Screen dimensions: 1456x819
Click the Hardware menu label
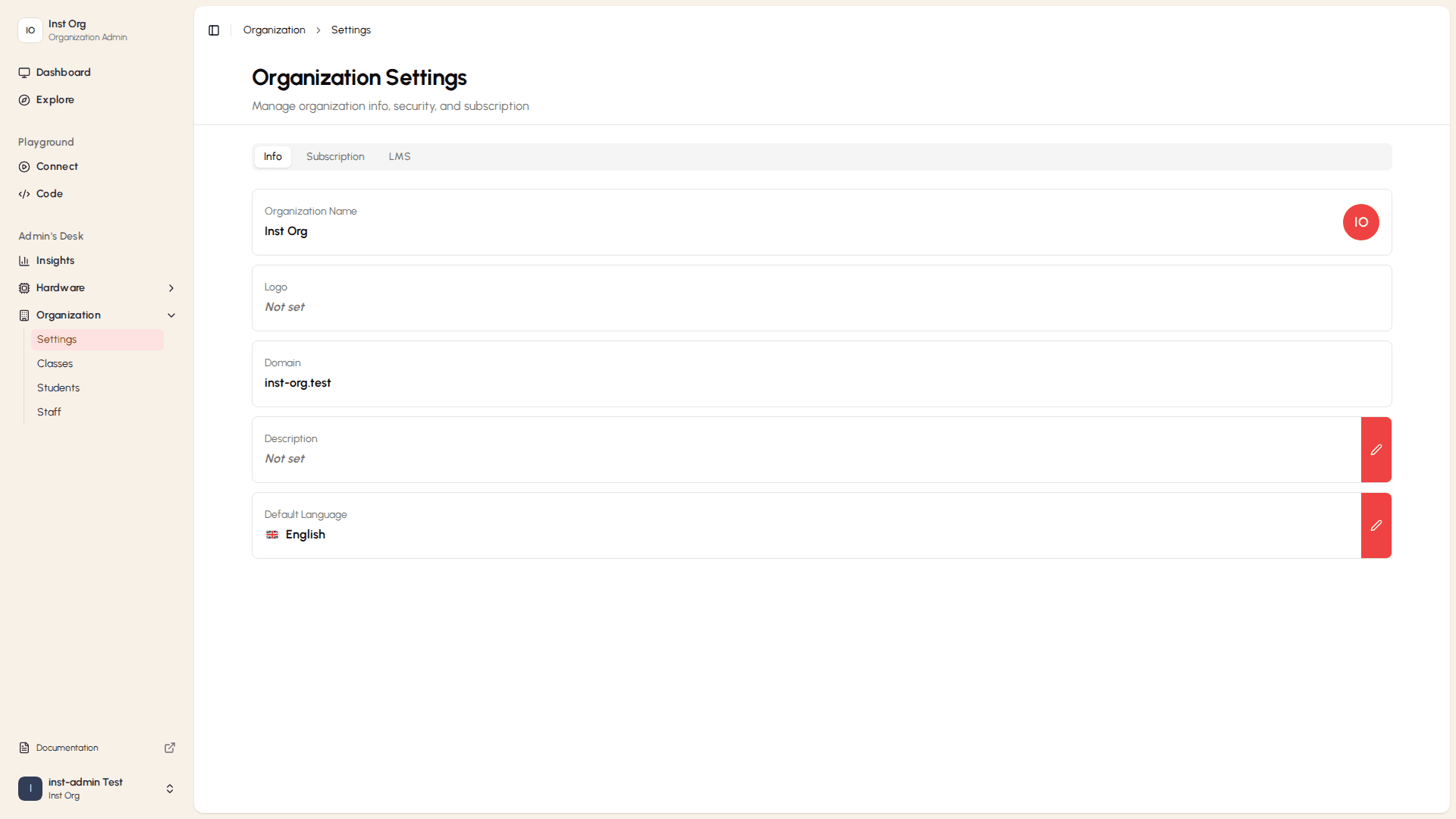click(x=61, y=288)
